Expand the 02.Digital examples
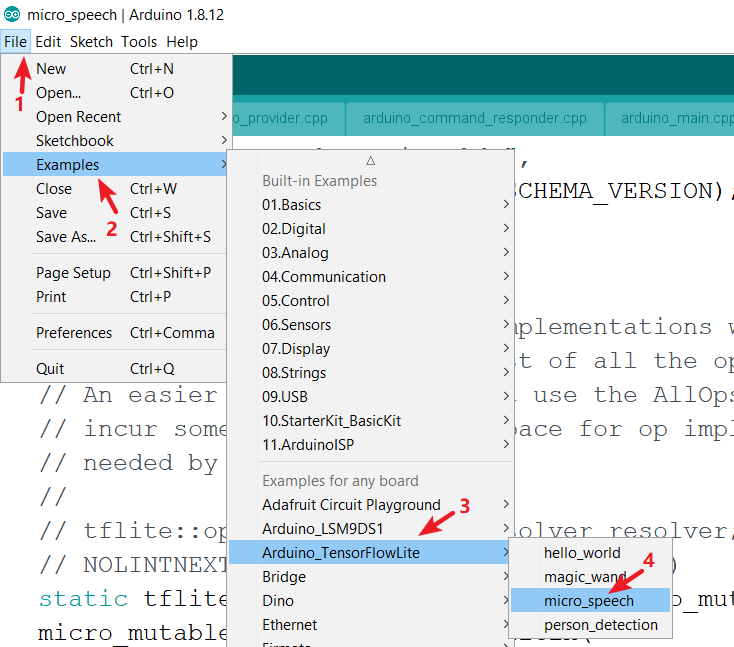 [x=371, y=228]
